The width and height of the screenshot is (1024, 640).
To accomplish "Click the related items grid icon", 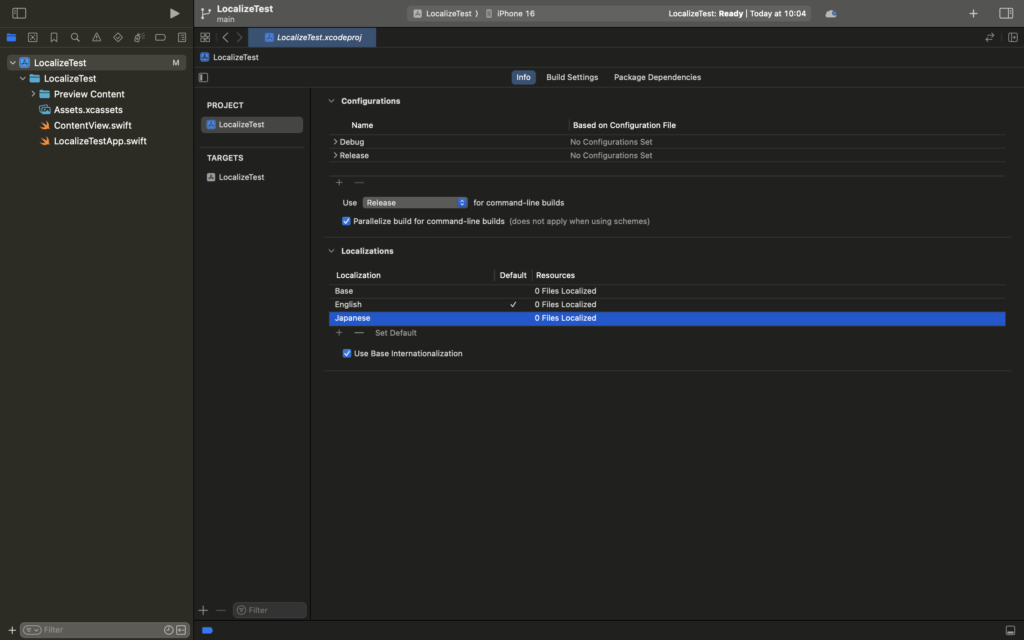I will pos(205,37).
